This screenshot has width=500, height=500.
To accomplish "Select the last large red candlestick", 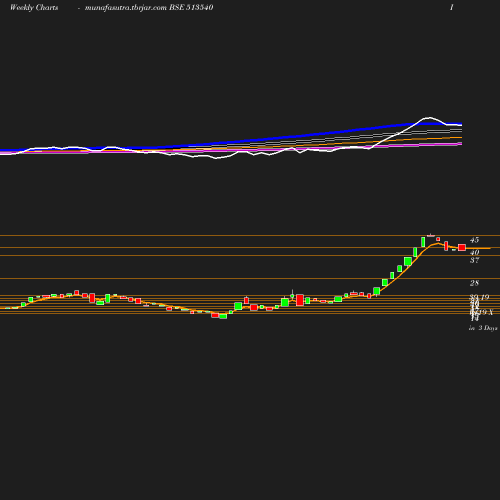I will click(462, 247).
